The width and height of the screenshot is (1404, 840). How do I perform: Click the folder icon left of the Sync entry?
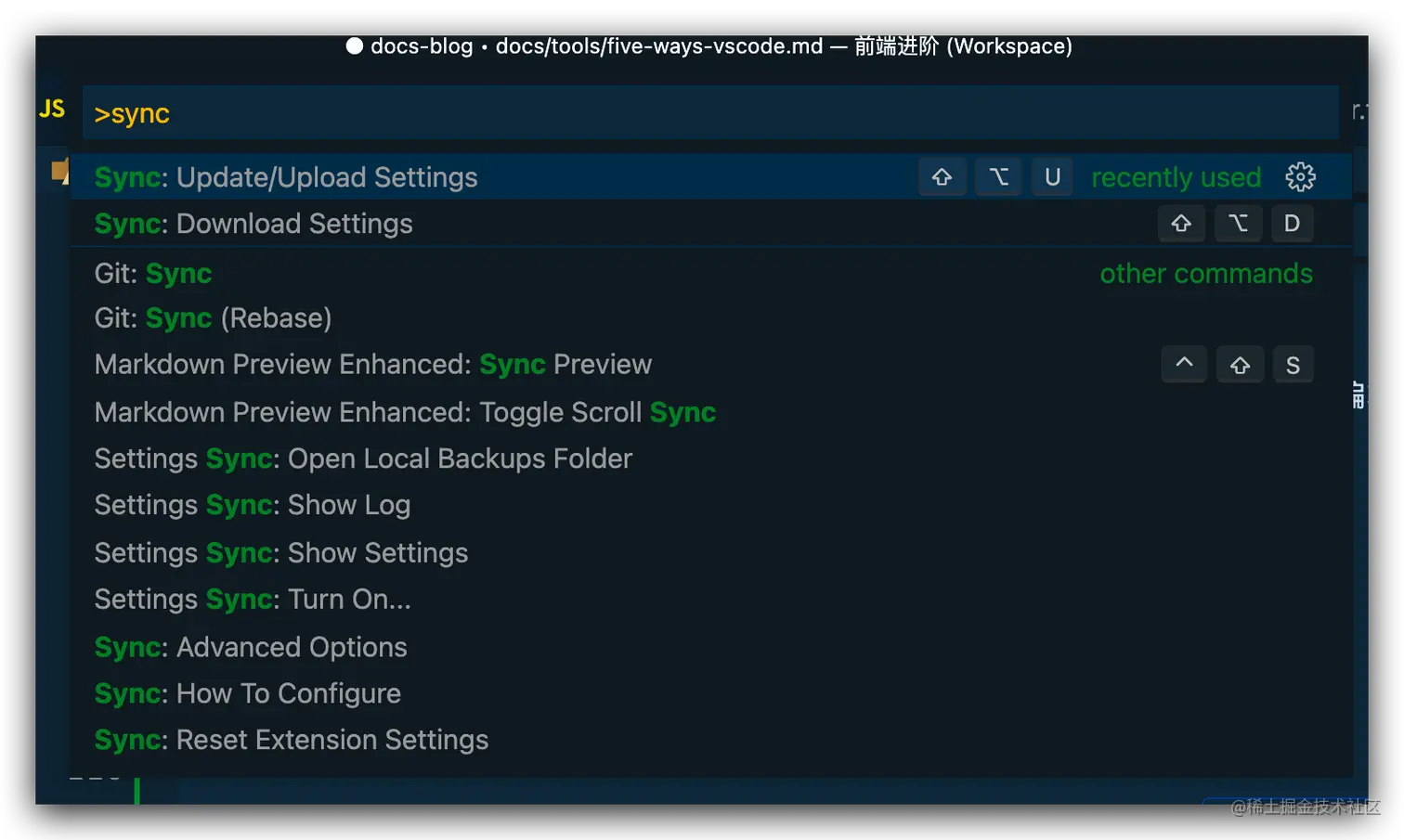point(59,172)
